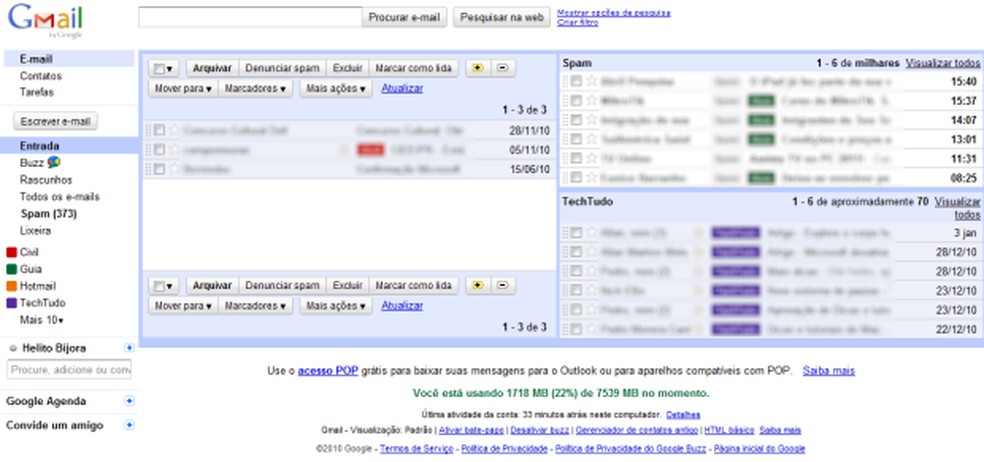
Task: Open the Entrada folder
Action: [x=39, y=146]
